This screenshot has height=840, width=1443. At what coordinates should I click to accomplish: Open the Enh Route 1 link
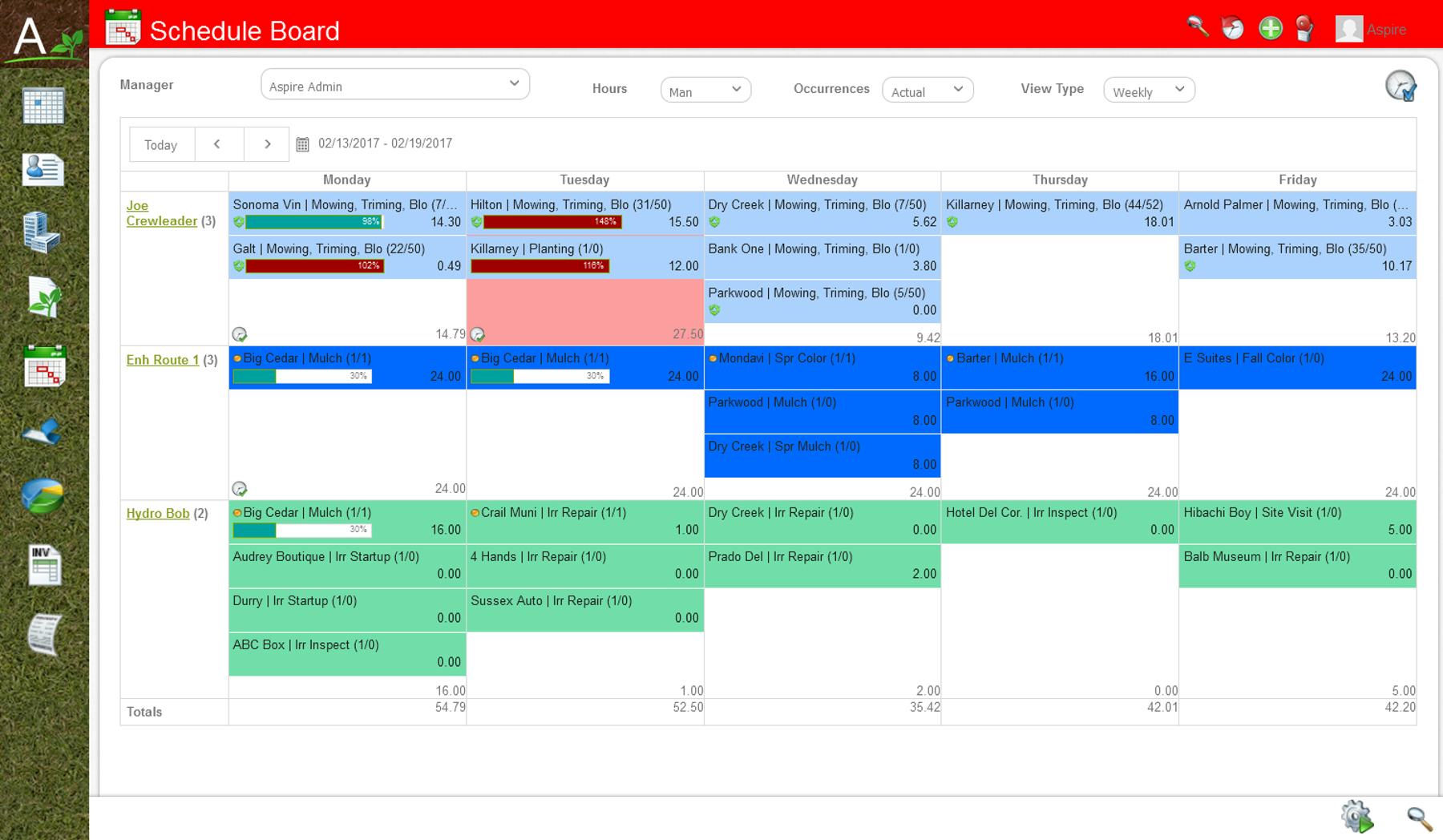tap(163, 360)
